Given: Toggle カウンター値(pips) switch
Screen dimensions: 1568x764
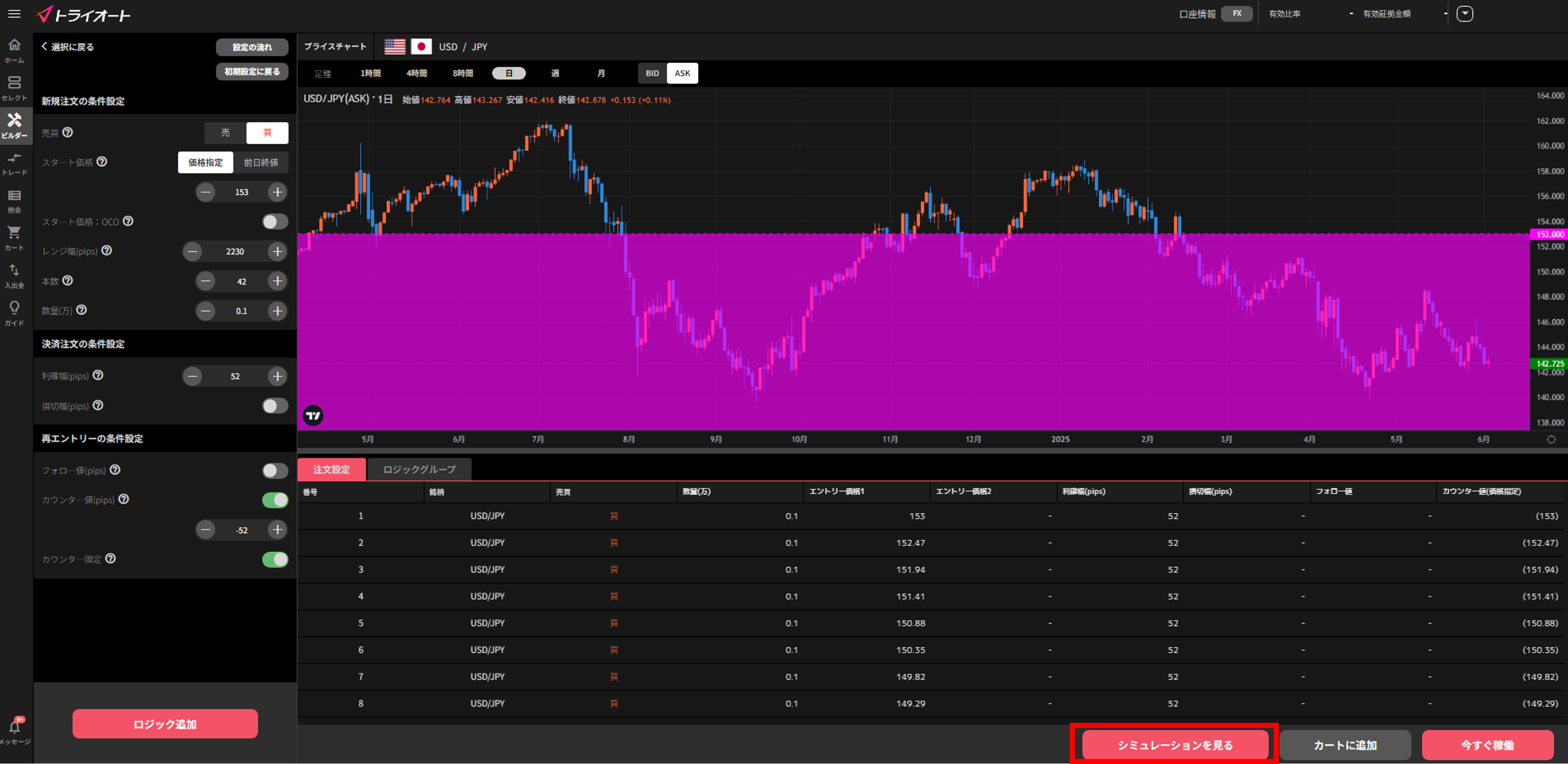Looking at the screenshot, I should coord(275,500).
